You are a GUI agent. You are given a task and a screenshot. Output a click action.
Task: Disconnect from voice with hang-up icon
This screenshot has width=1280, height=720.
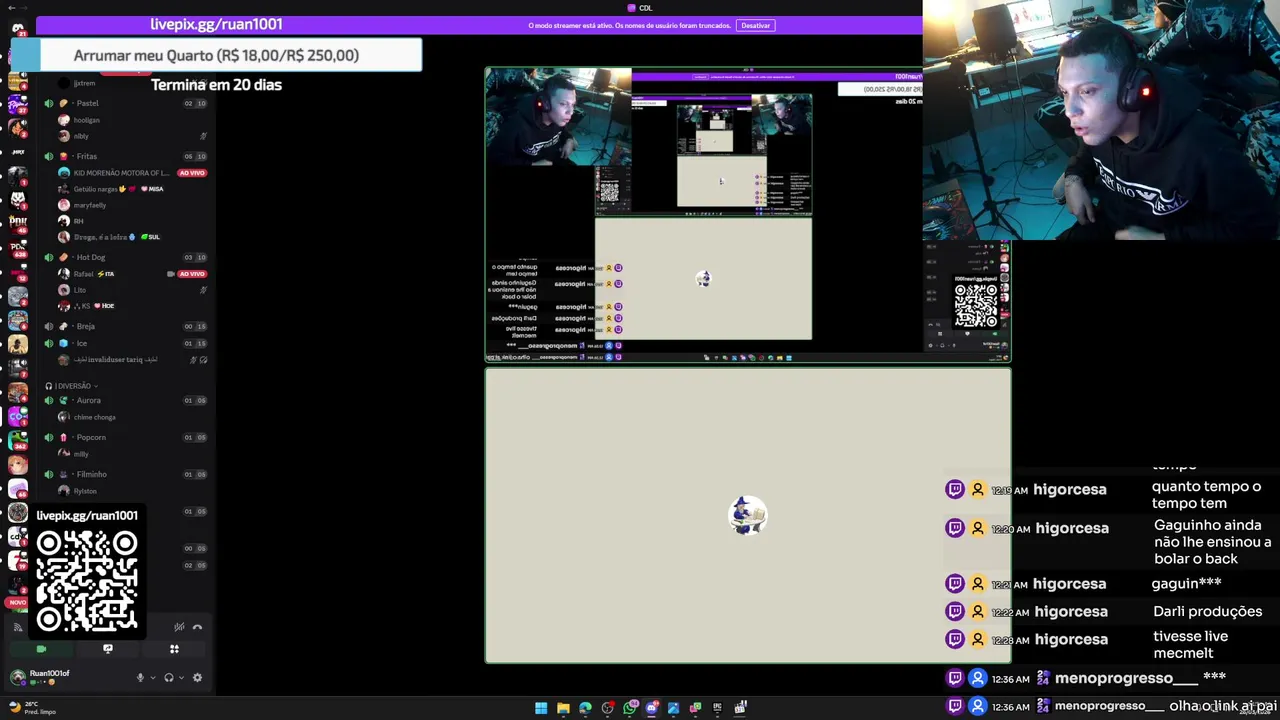[197, 627]
